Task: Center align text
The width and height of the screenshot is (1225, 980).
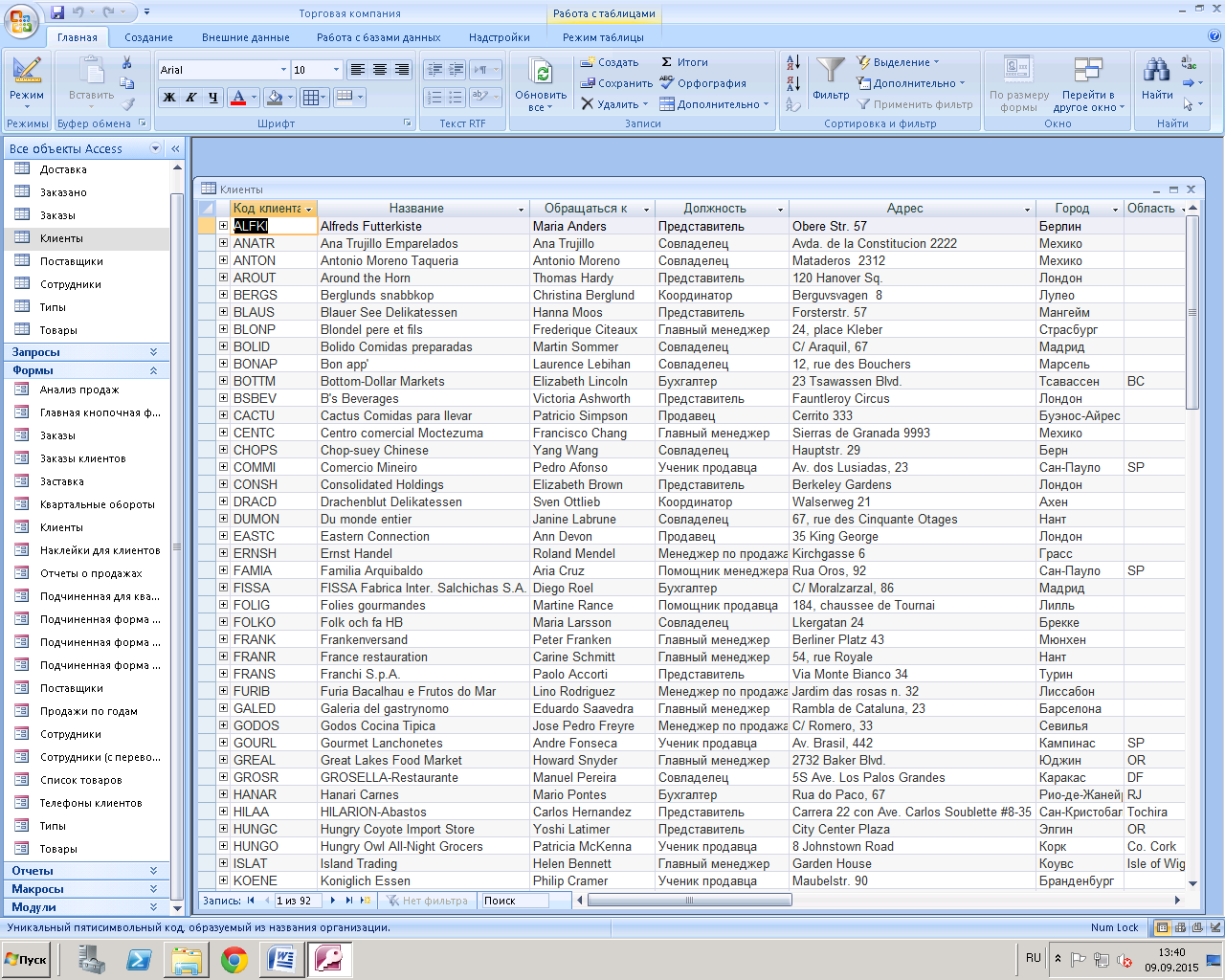Action: point(380,70)
